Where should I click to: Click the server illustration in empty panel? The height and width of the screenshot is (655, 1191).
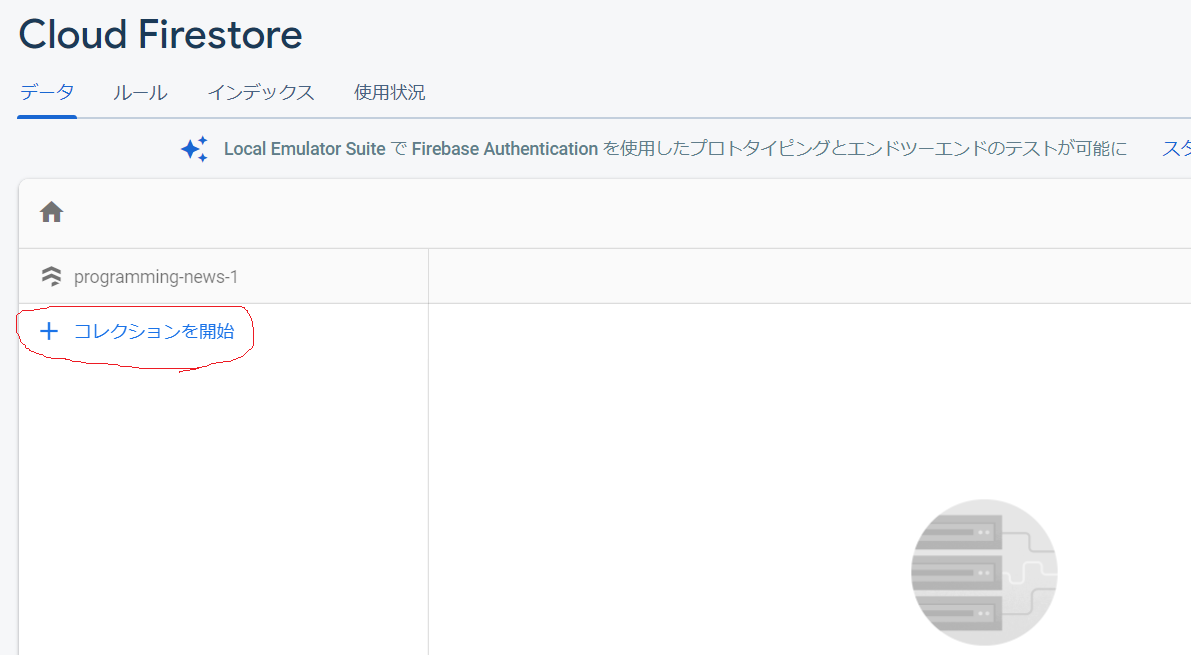tap(984, 572)
